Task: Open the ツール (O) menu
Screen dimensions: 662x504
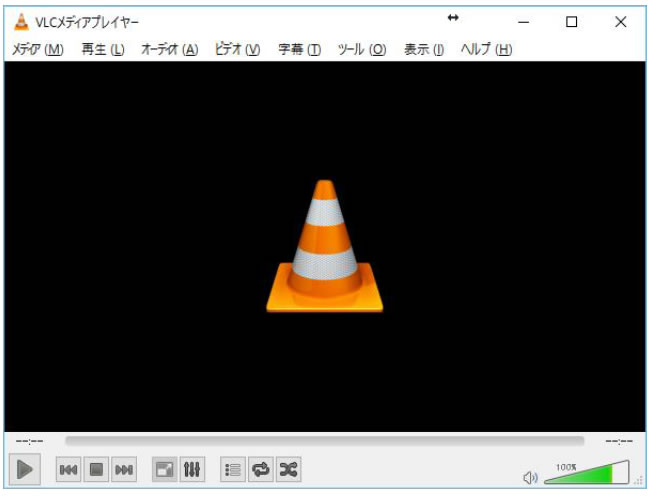Action: click(x=362, y=49)
